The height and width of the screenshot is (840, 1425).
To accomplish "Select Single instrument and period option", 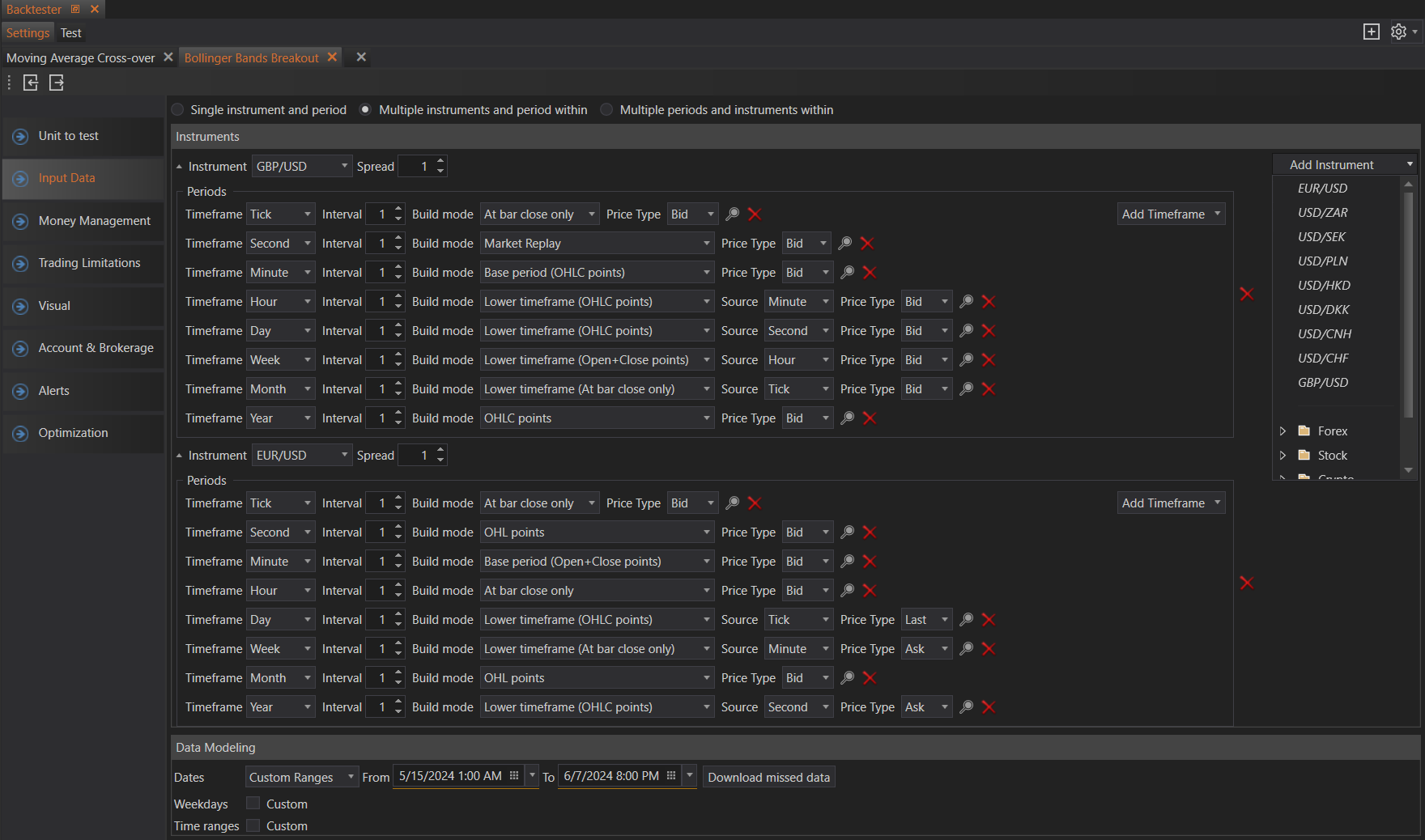I will click(178, 110).
